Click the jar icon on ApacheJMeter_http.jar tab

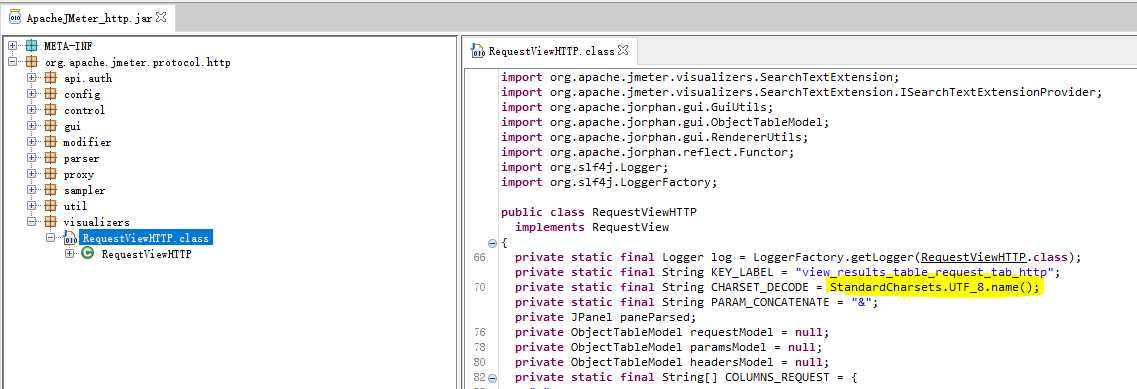(x=15, y=17)
